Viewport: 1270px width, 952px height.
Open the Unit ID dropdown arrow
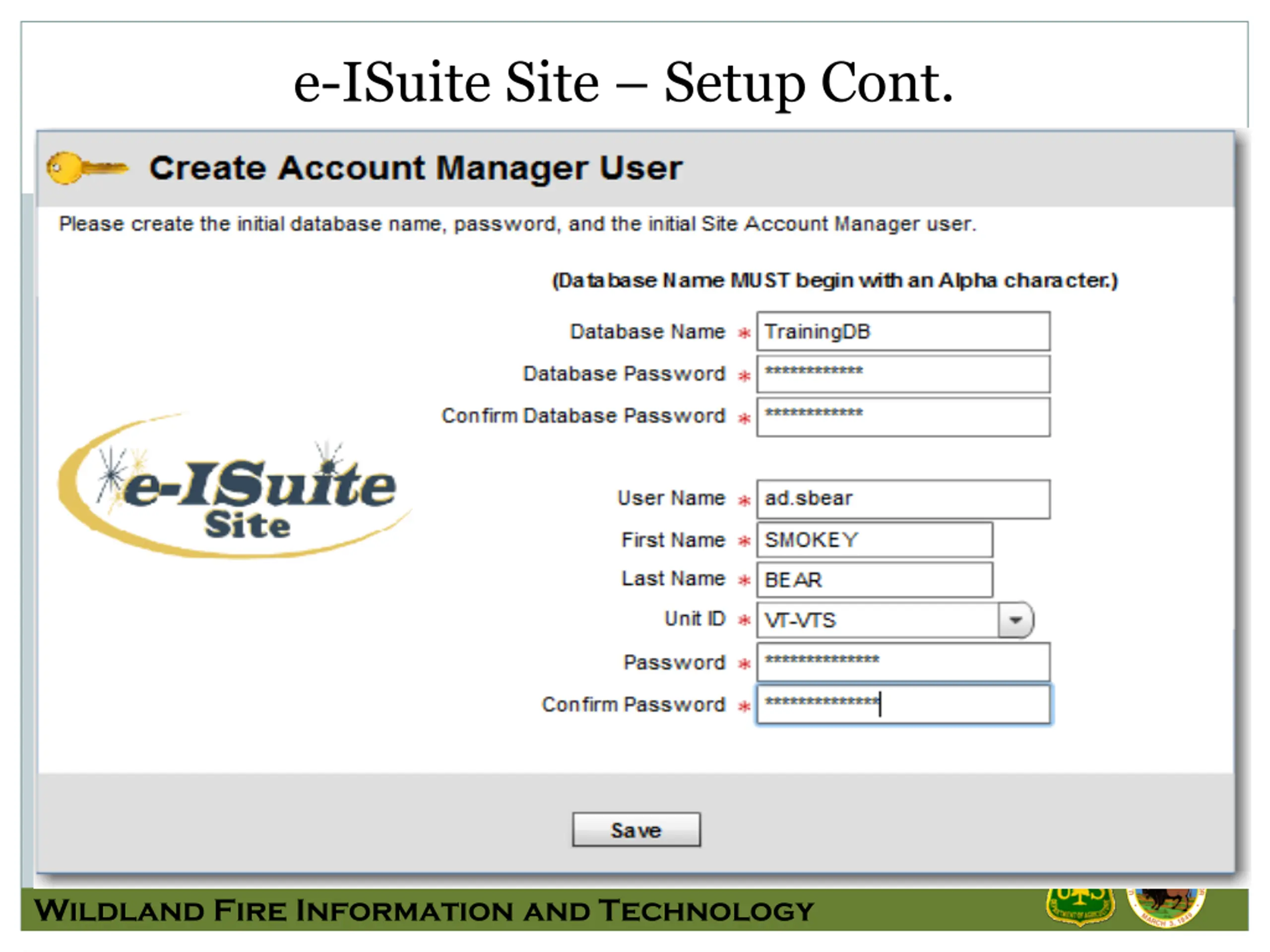pyautogui.click(x=1015, y=620)
